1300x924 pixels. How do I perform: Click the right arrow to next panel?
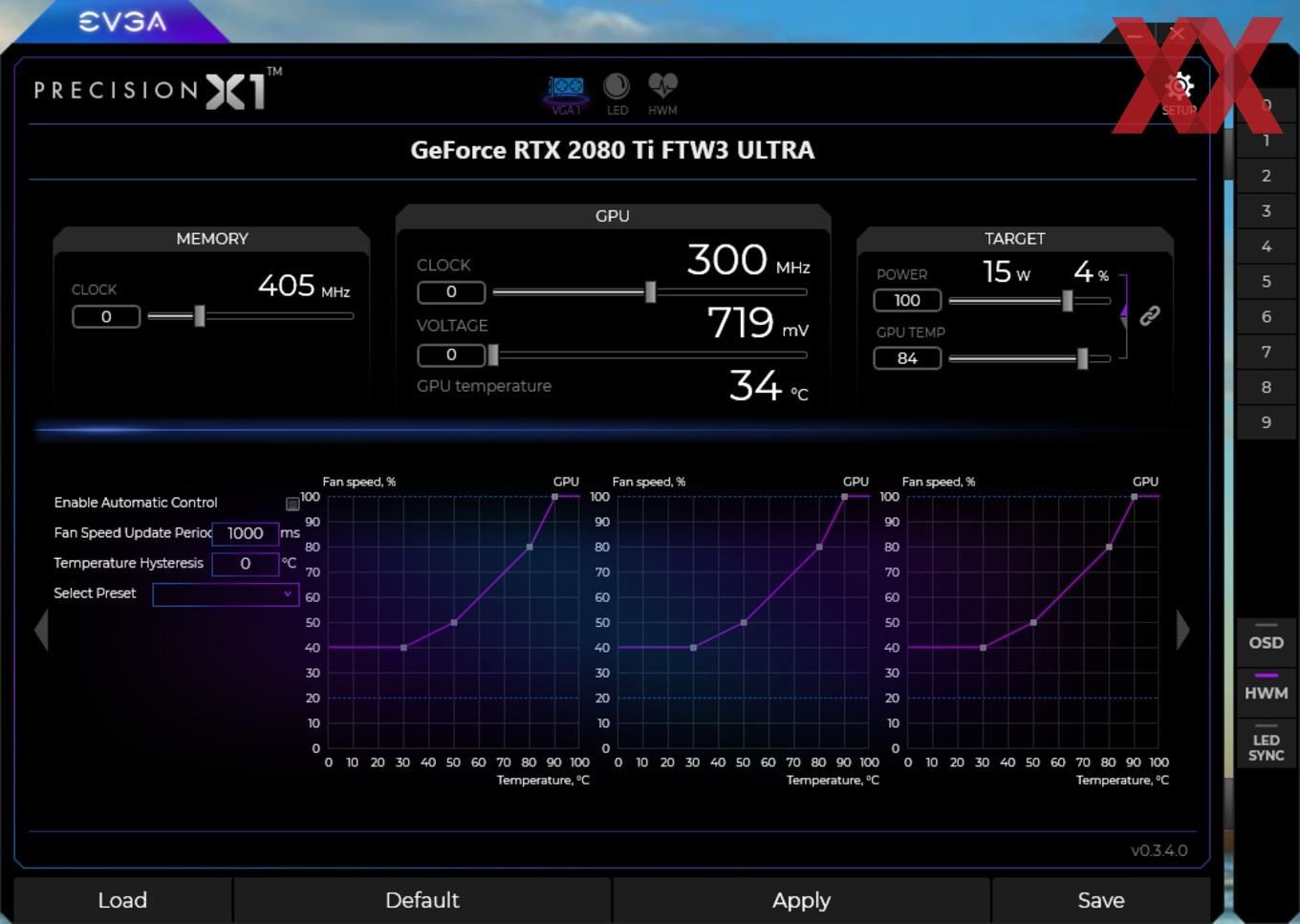1183,630
